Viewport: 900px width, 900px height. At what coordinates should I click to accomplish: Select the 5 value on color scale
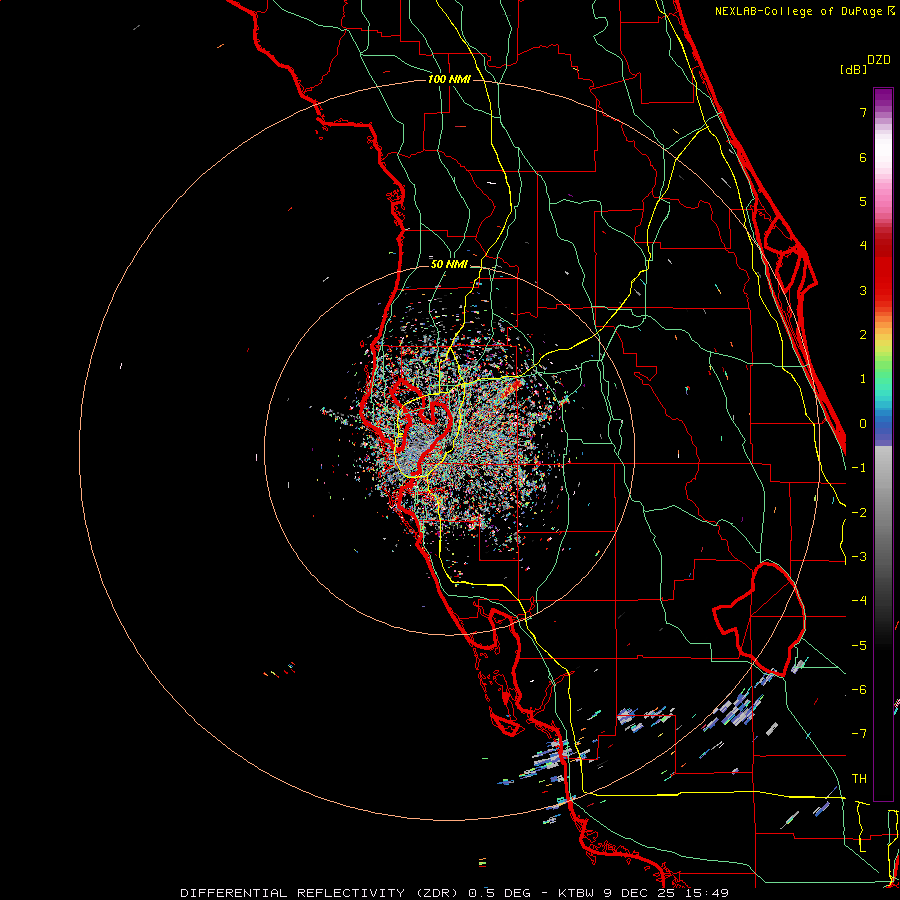point(863,201)
